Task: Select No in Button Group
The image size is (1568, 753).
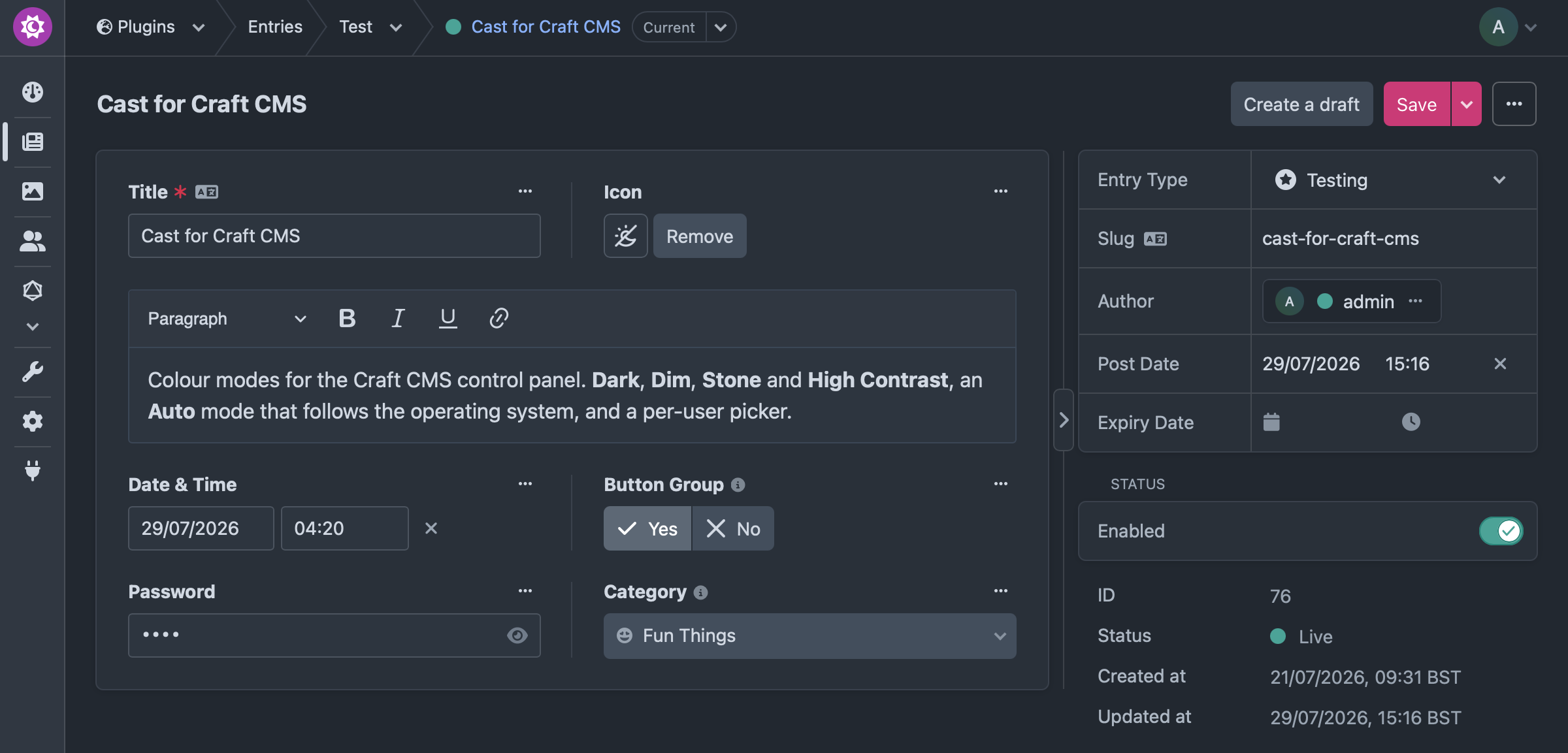Action: pos(733,528)
